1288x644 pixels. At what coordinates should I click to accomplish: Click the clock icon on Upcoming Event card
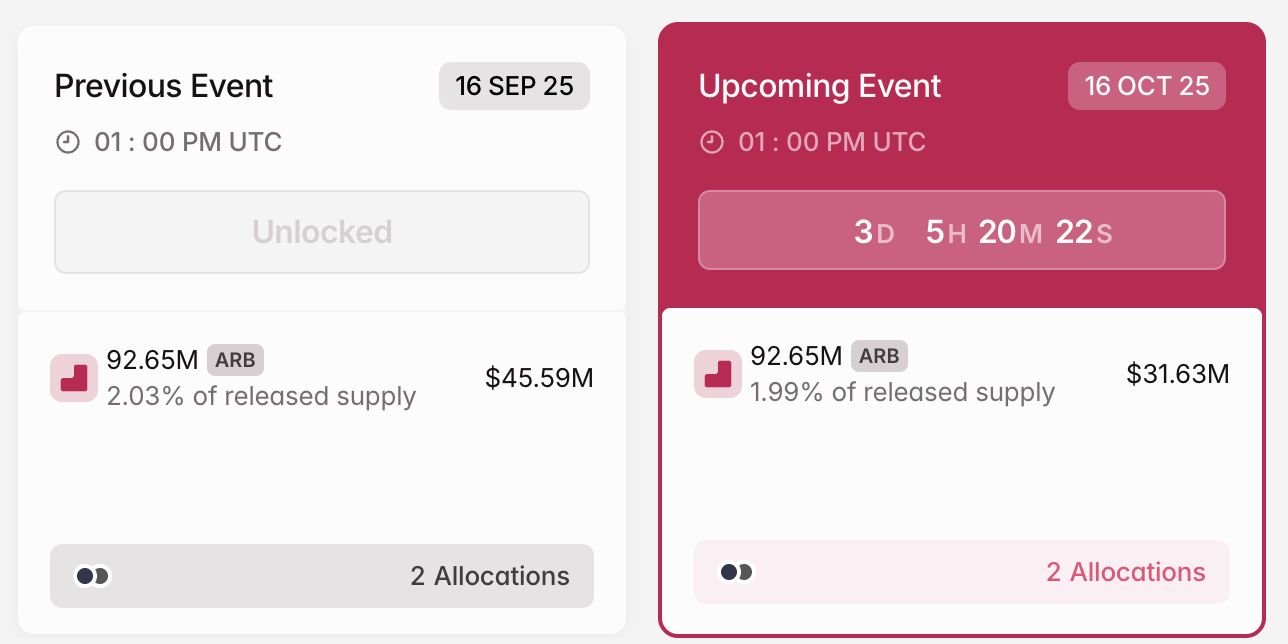pos(711,141)
